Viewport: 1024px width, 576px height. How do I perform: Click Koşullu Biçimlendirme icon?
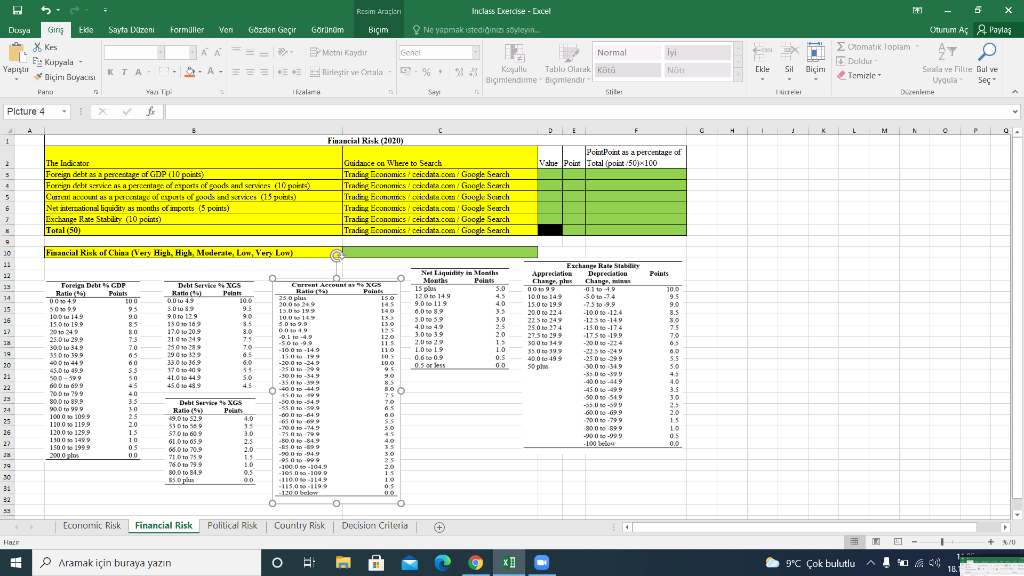(514, 54)
